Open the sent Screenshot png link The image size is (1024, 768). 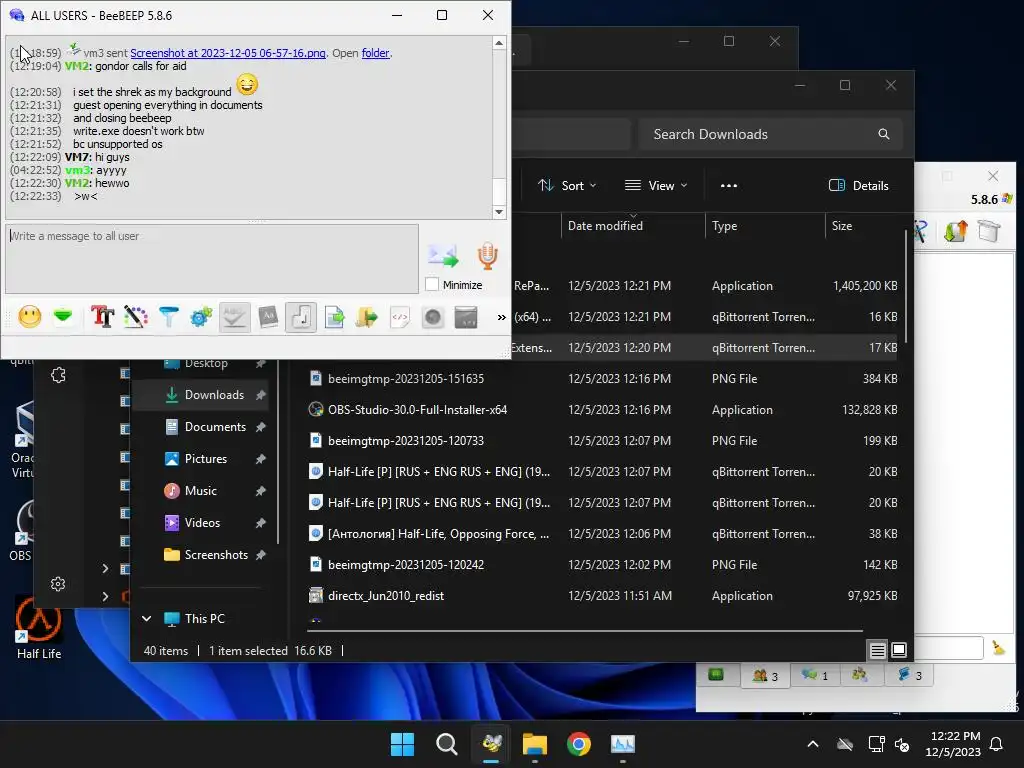[x=228, y=53]
